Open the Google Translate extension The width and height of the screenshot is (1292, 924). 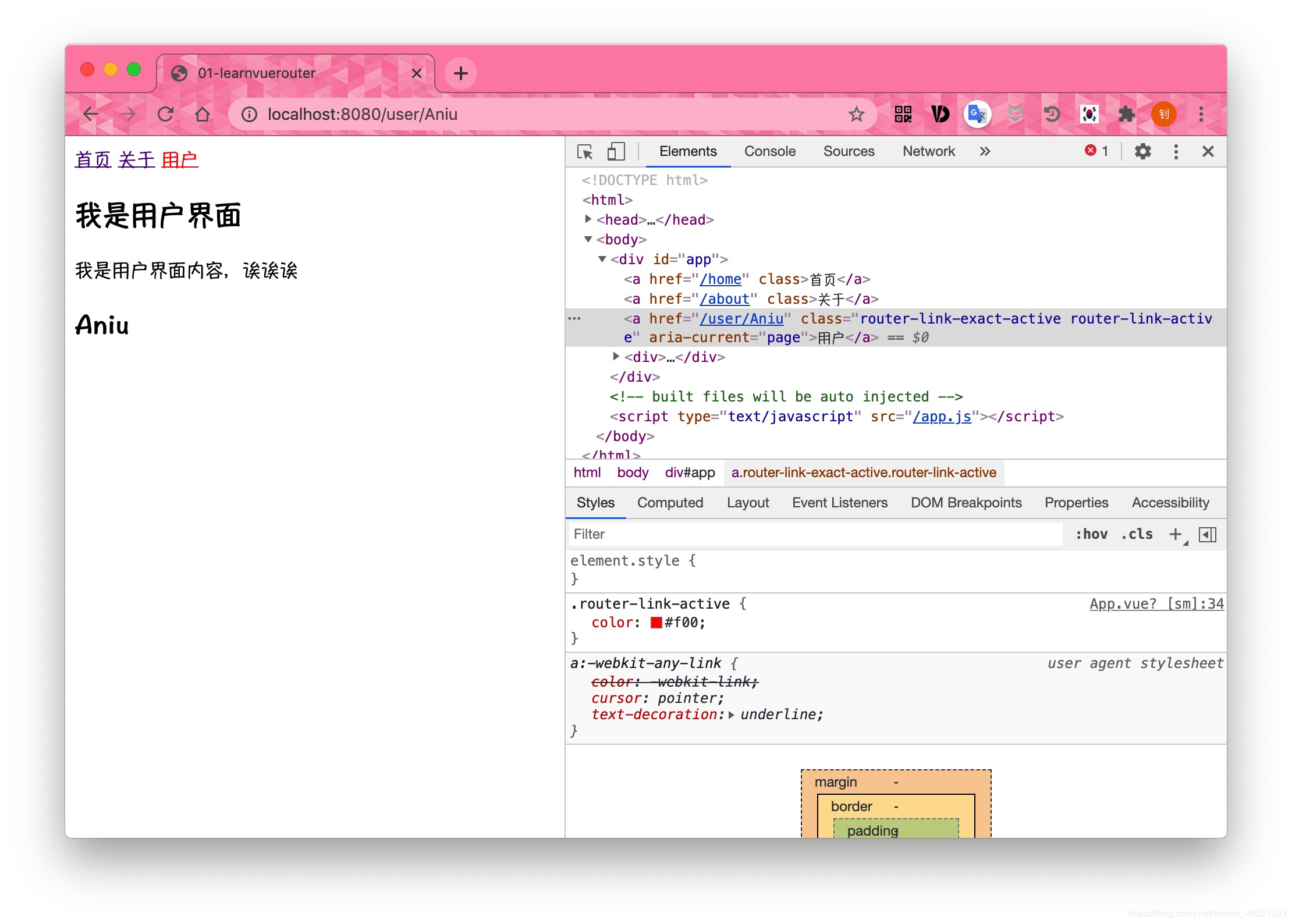[x=977, y=114]
